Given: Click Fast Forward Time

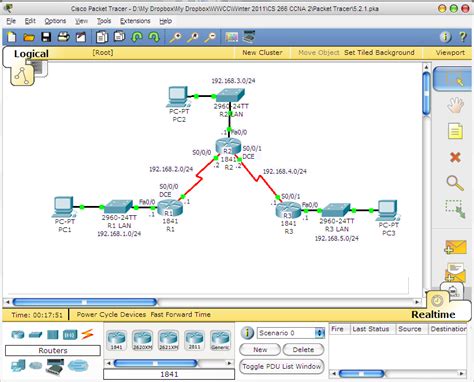Looking at the screenshot, I should click(180, 315).
